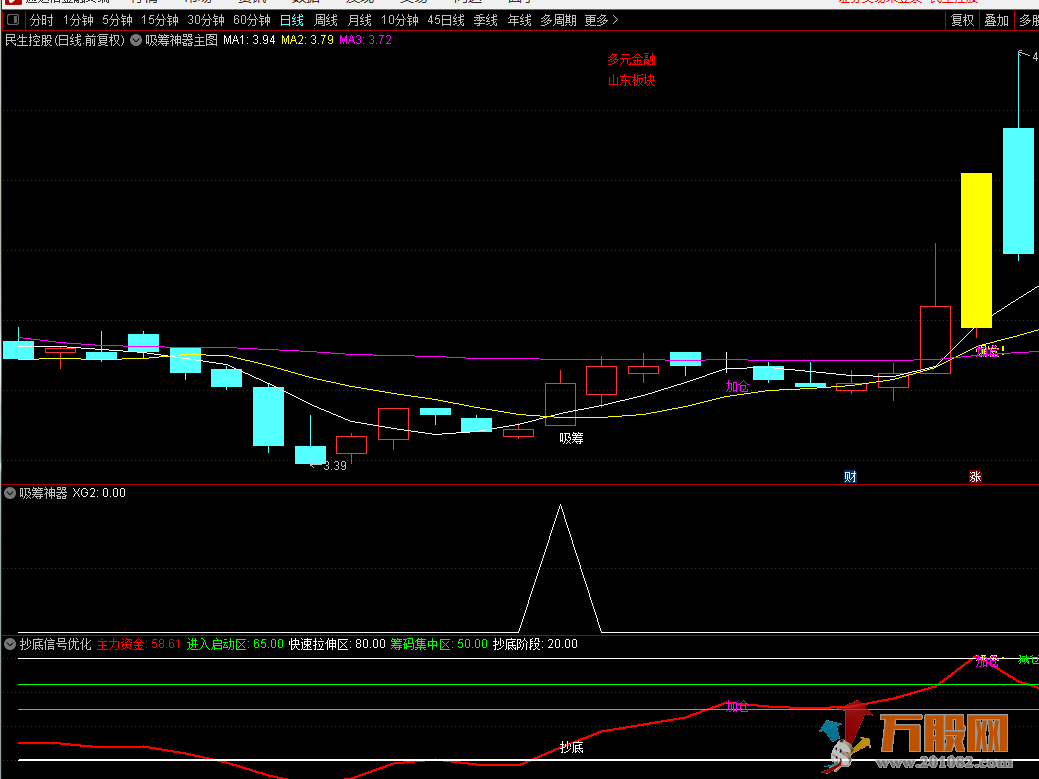1039x779 pixels.
Task: Toggle the 复权 price adjustment option
Action: pyautogui.click(x=962, y=20)
